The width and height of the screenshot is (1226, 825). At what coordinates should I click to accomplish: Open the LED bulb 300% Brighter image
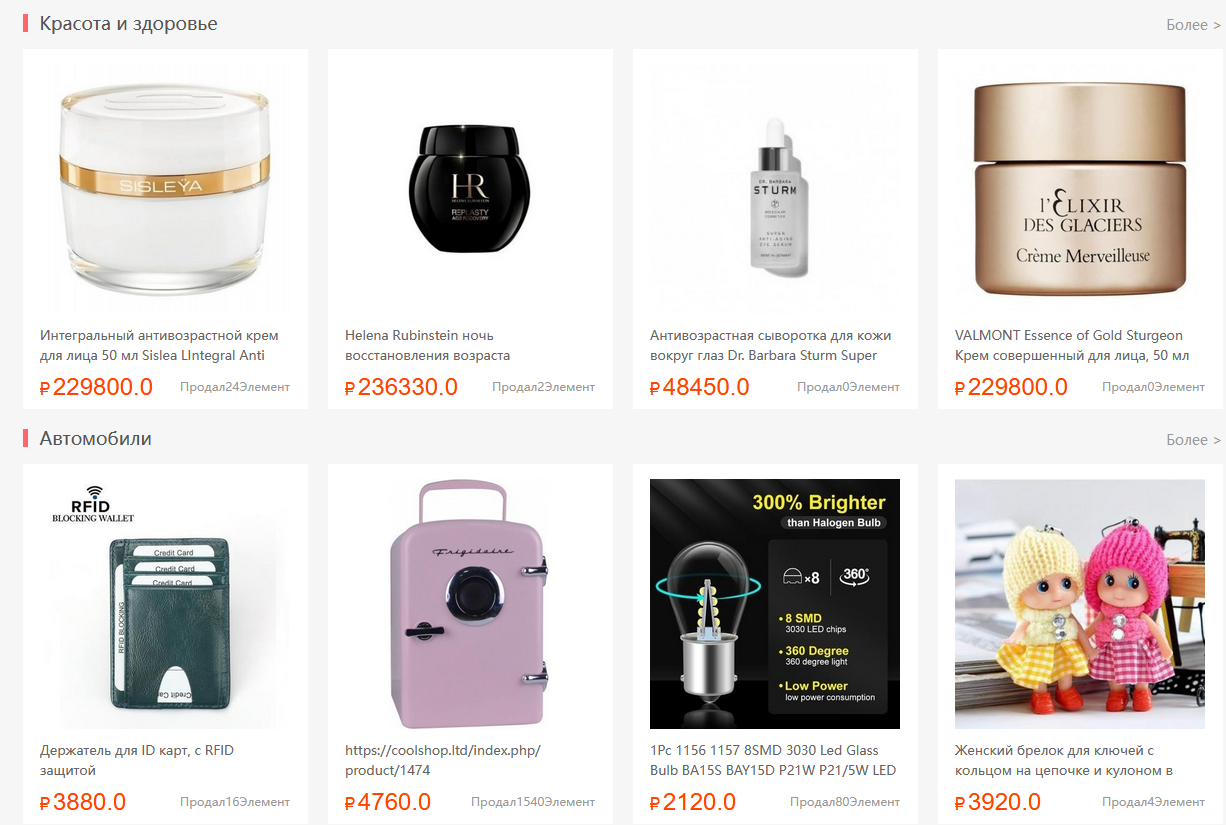(x=775, y=604)
